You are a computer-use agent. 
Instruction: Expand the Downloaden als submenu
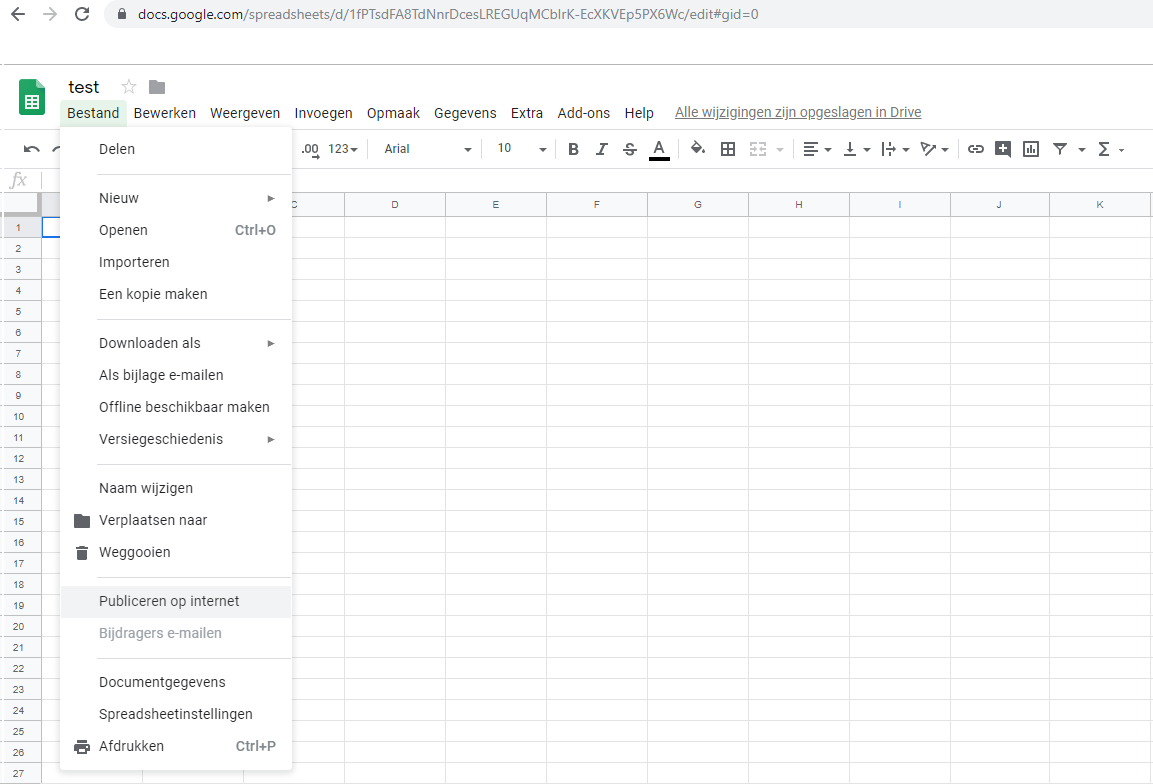pos(150,342)
